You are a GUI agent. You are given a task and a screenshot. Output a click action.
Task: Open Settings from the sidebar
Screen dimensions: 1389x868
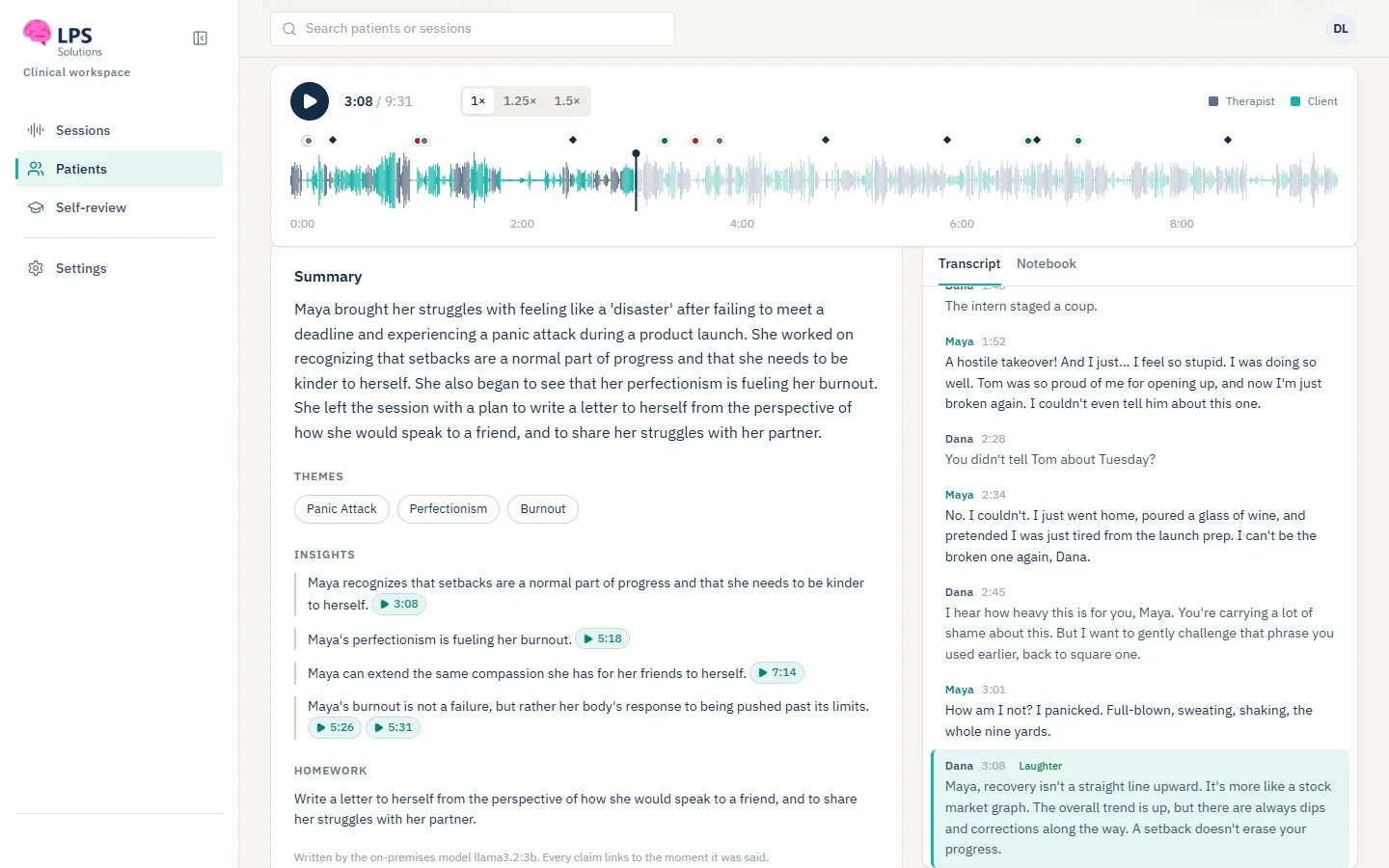(119, 268)
